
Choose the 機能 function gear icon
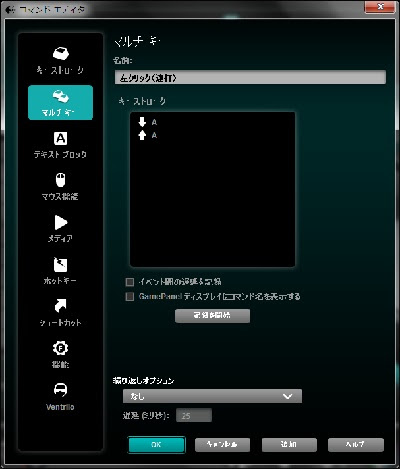60,348
